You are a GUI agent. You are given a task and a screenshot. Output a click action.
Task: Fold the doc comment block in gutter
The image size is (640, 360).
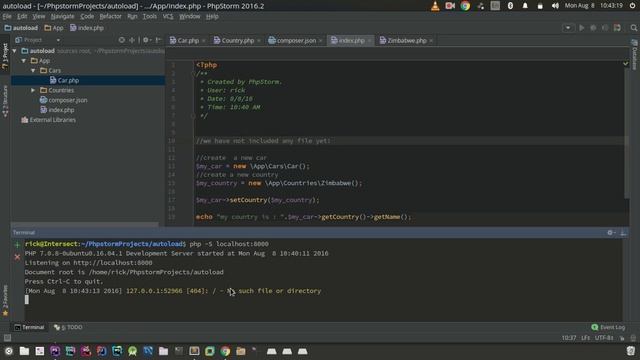pos(193,74)
